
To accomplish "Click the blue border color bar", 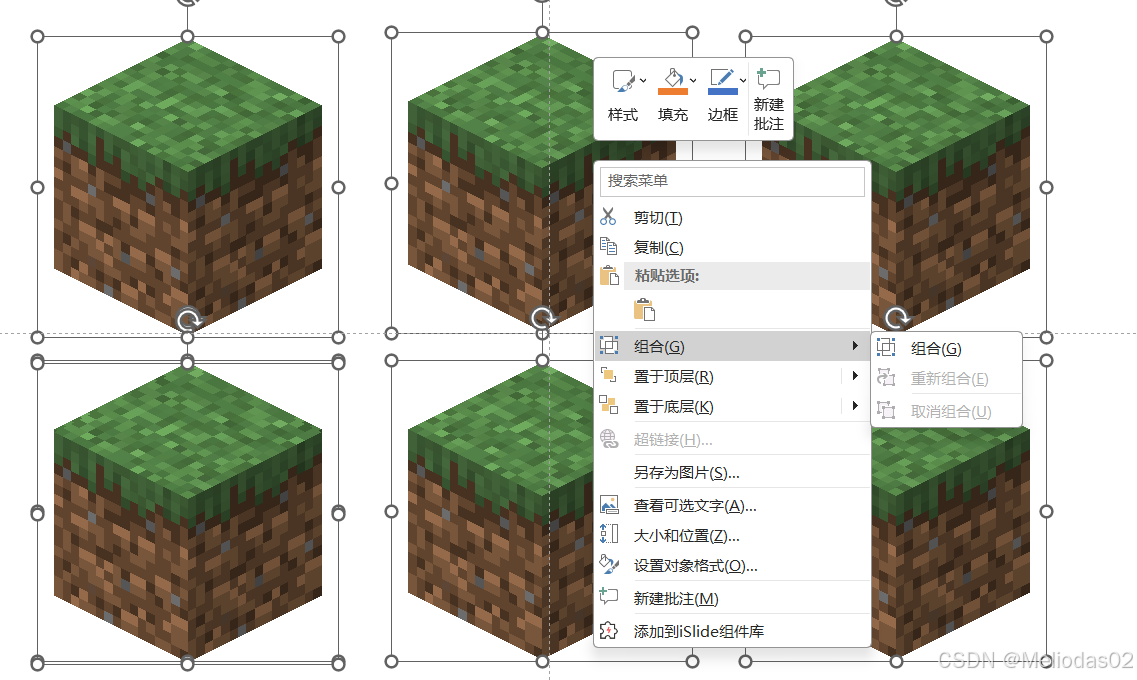I will 722,91.
